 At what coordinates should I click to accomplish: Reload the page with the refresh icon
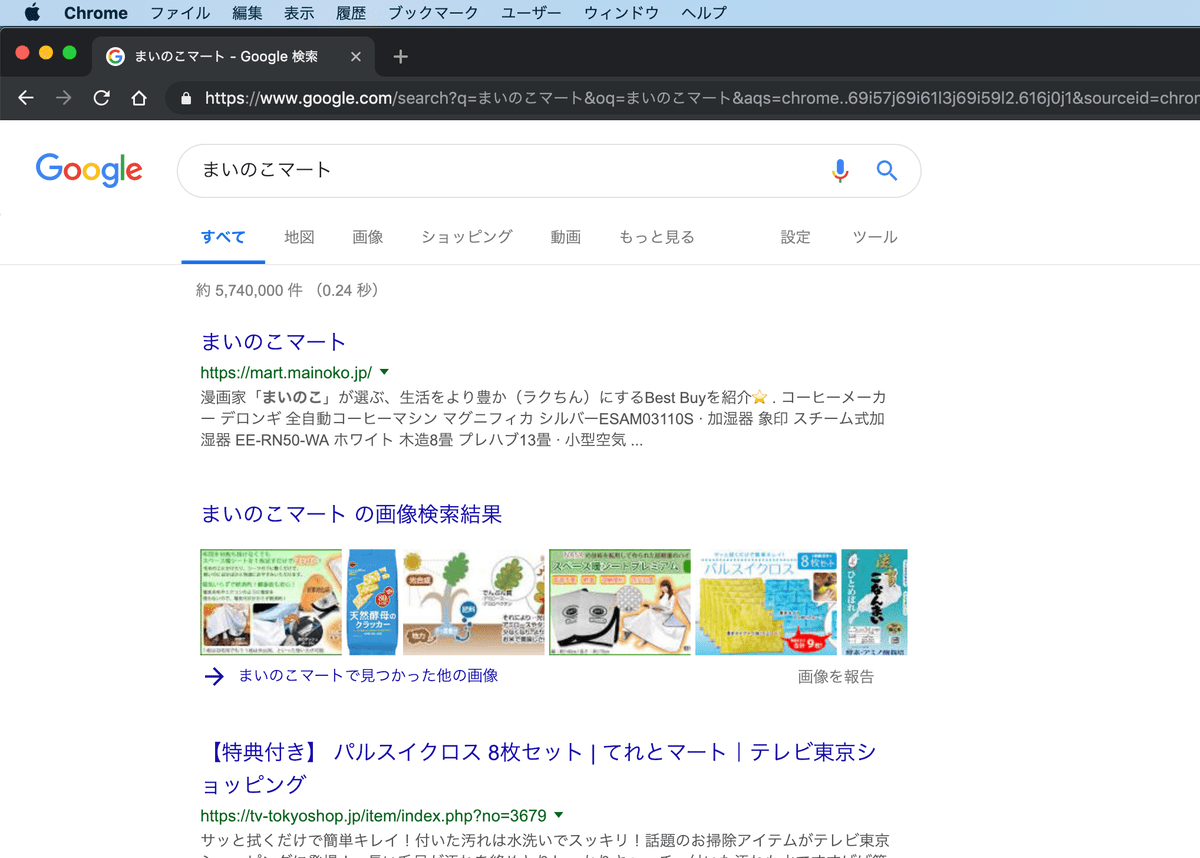[100, 99]
